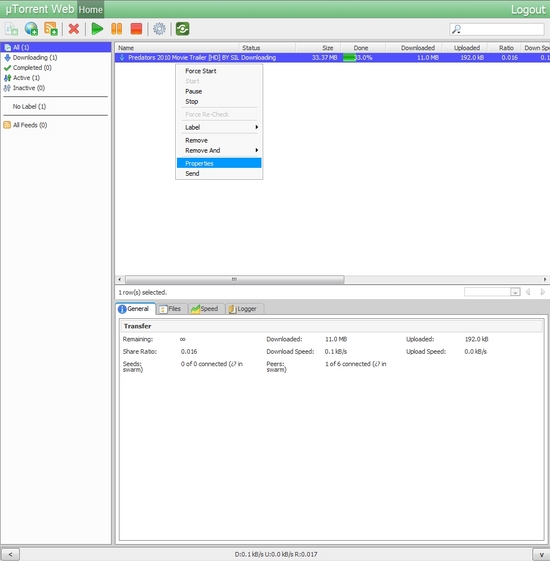Click the Inactive arrows icon in sidebar
This screenshot has width=550, height=561.
[7, 88]
